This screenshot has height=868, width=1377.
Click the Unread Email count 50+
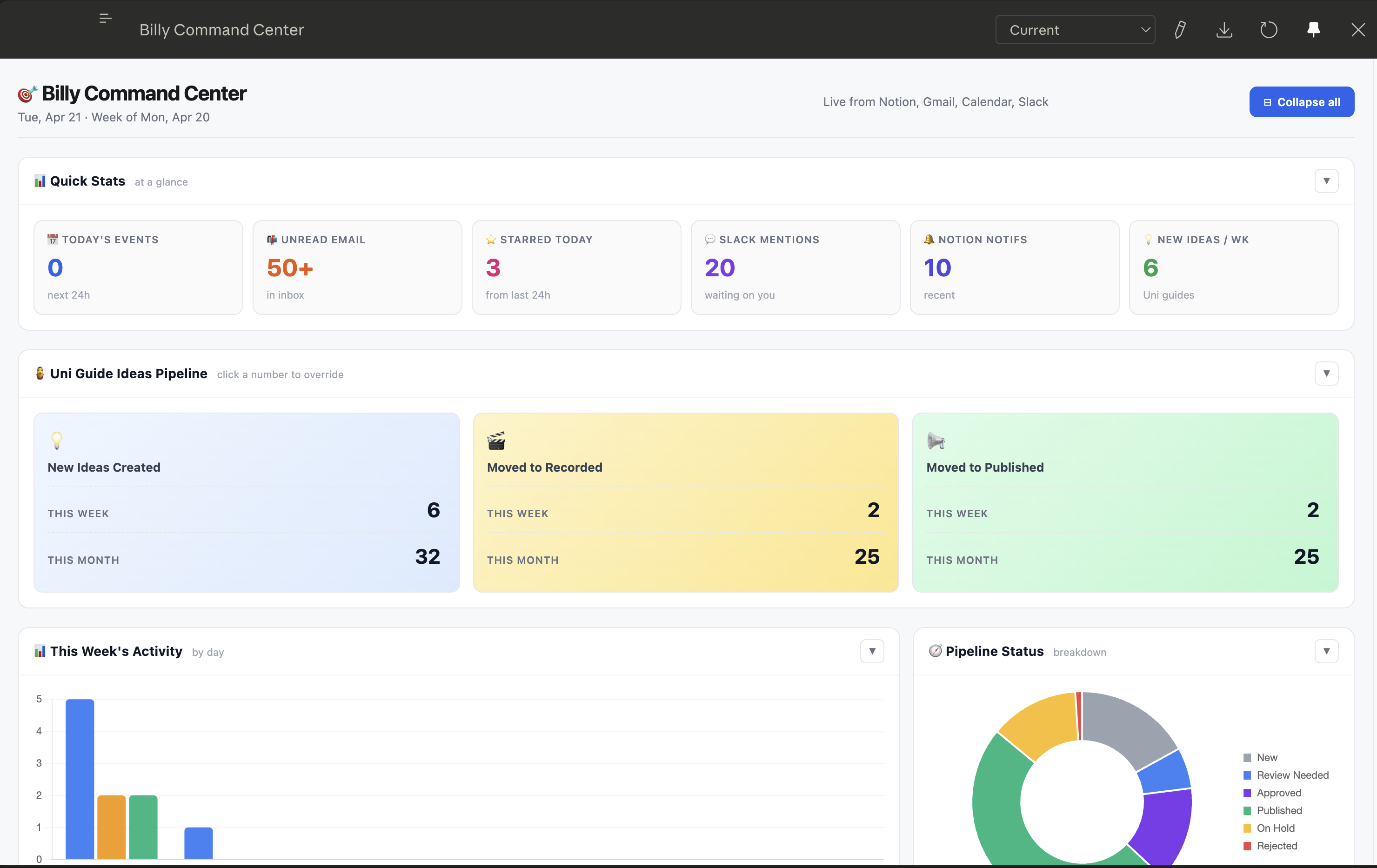(290, 267)
